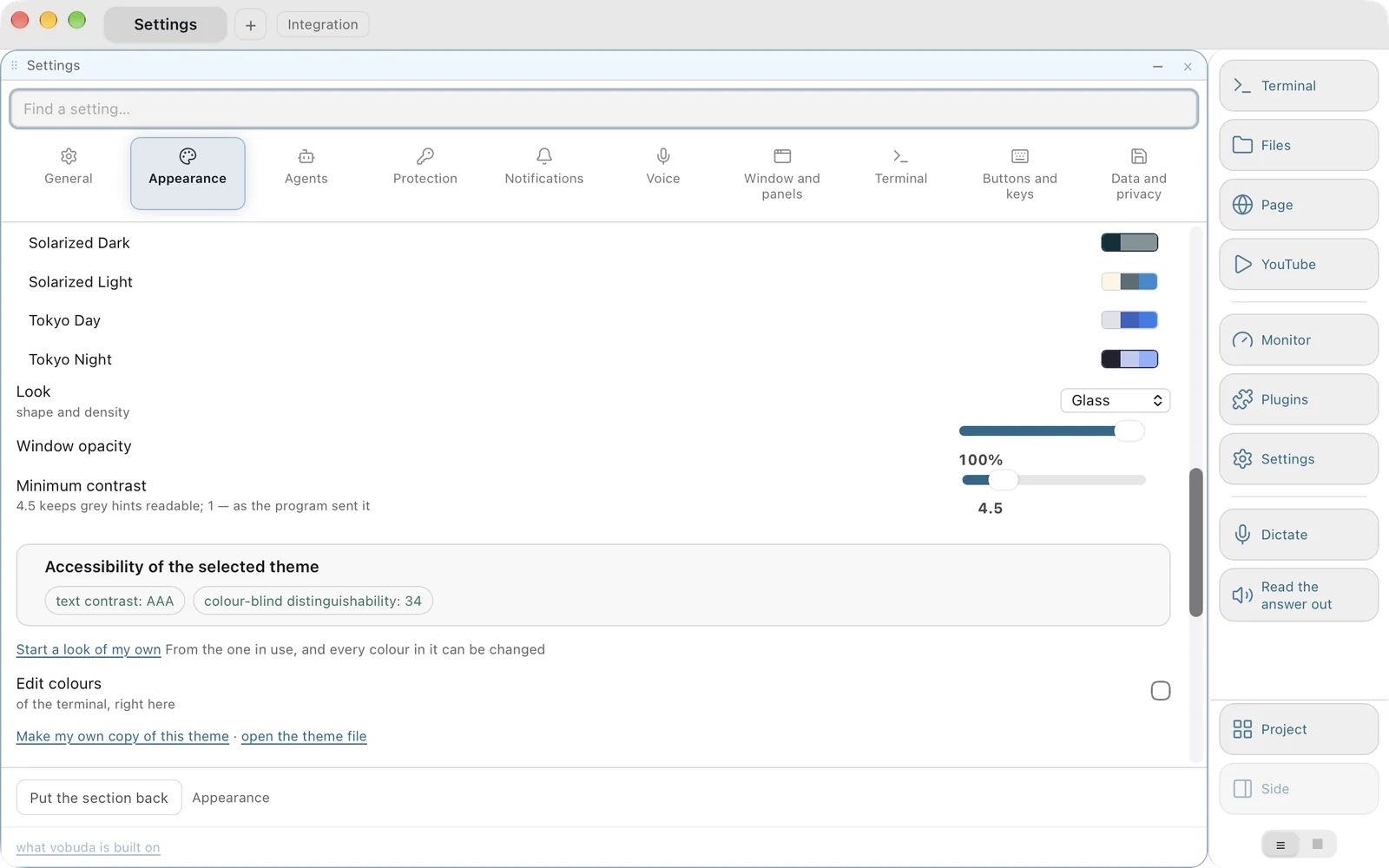Click Read the answer out speaker

point(1299,595)
